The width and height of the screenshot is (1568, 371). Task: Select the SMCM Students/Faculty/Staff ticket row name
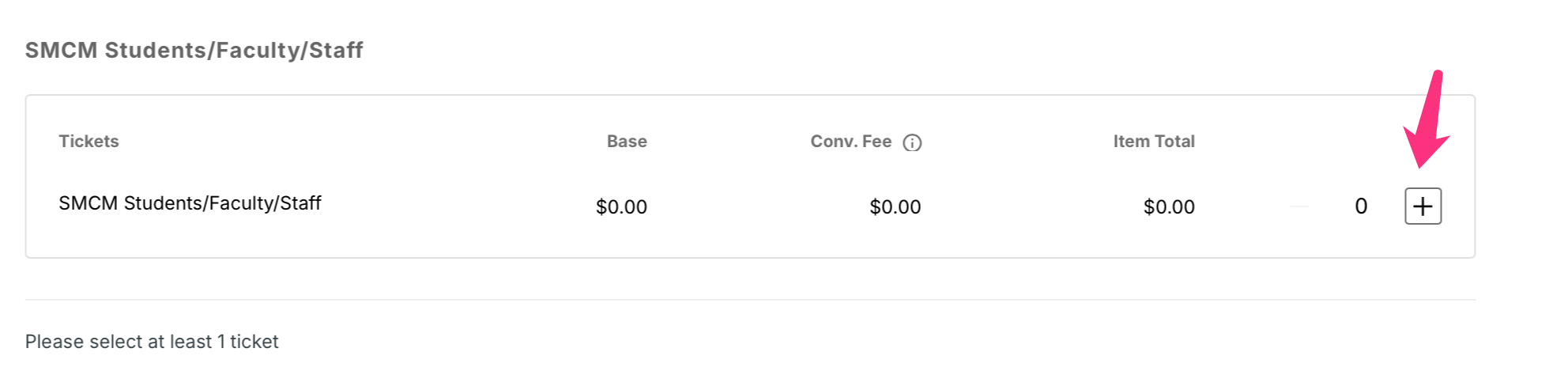coord(190,203)
